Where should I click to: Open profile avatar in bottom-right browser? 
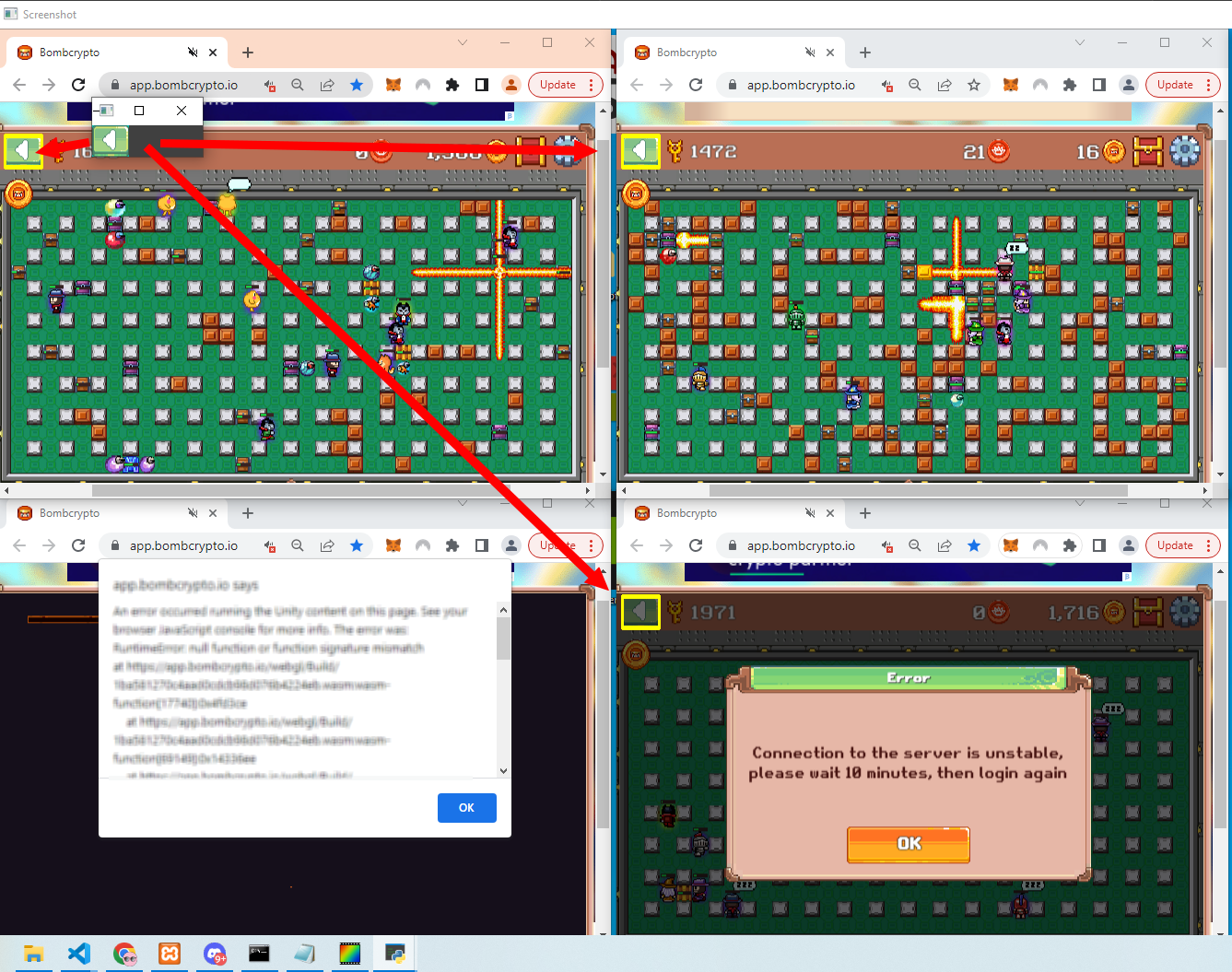[1129, 545]
